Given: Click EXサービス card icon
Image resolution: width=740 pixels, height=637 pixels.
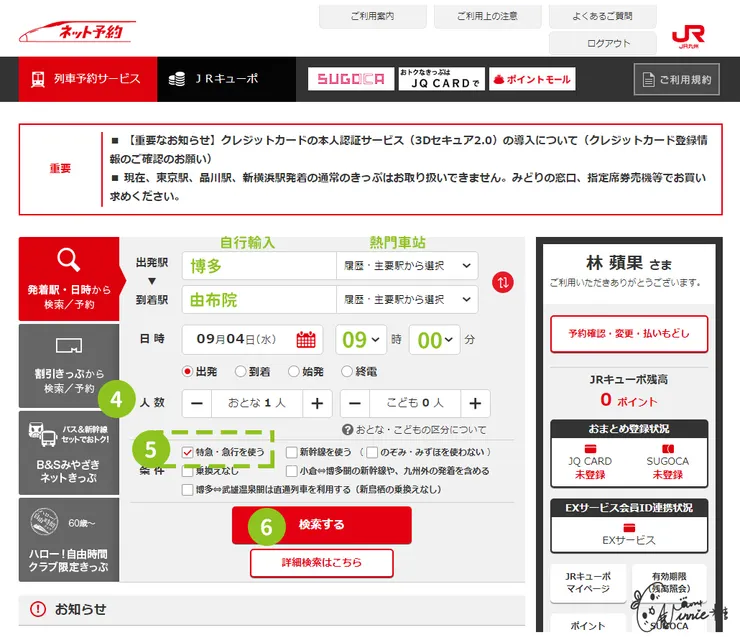Looking at the screenshot, I should click(x=629, y=527).
